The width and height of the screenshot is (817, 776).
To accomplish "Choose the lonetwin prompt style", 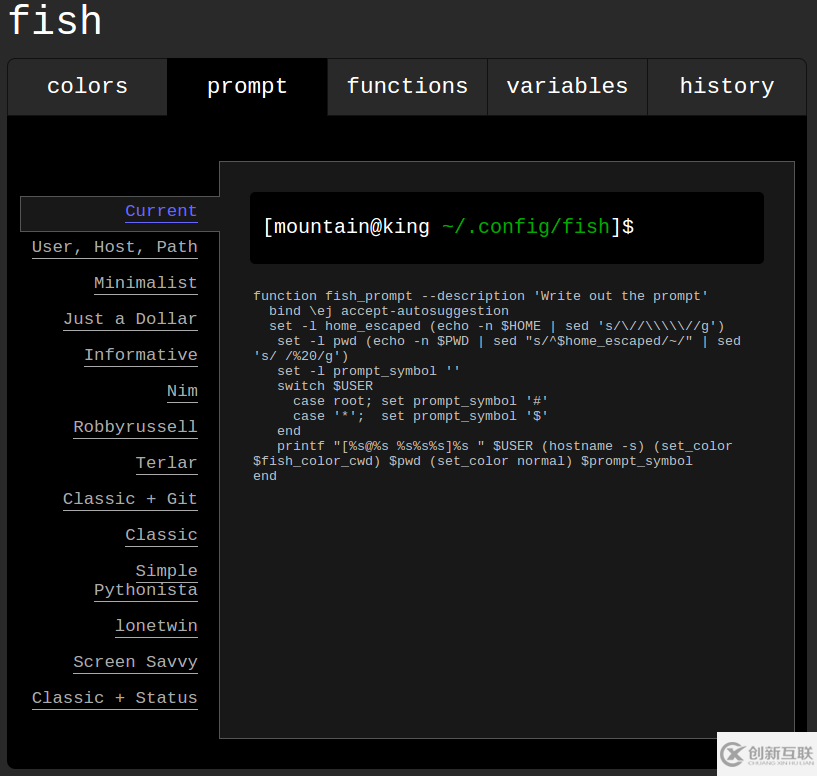I will coord(156,626).
